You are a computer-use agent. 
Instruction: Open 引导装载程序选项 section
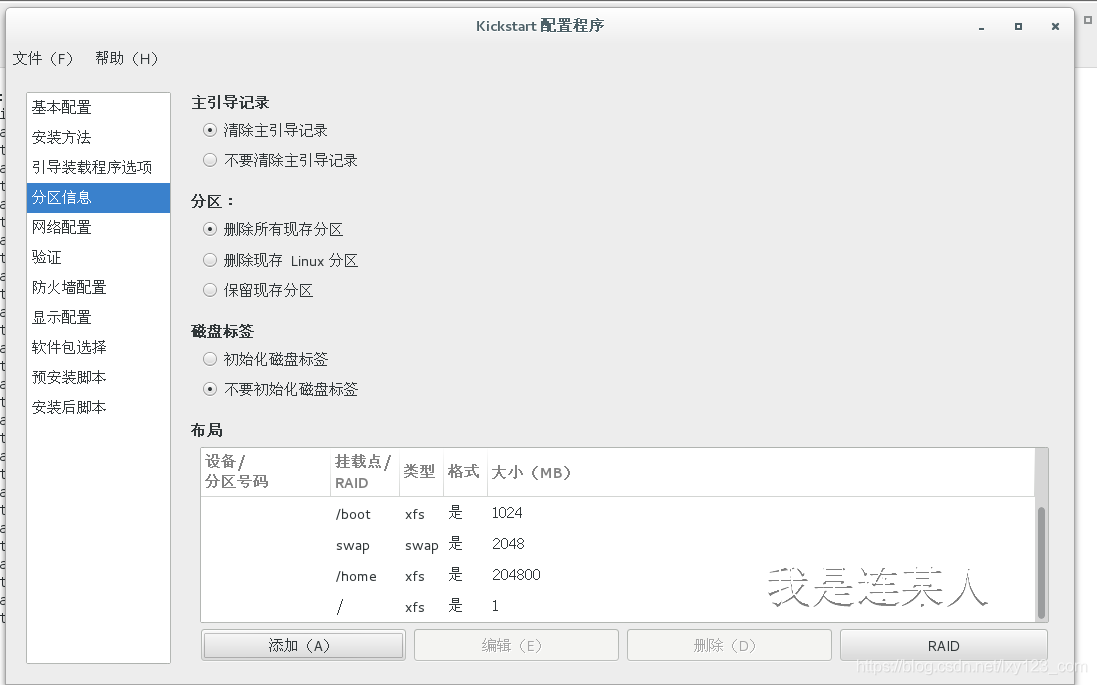click(x=99, y=167)
